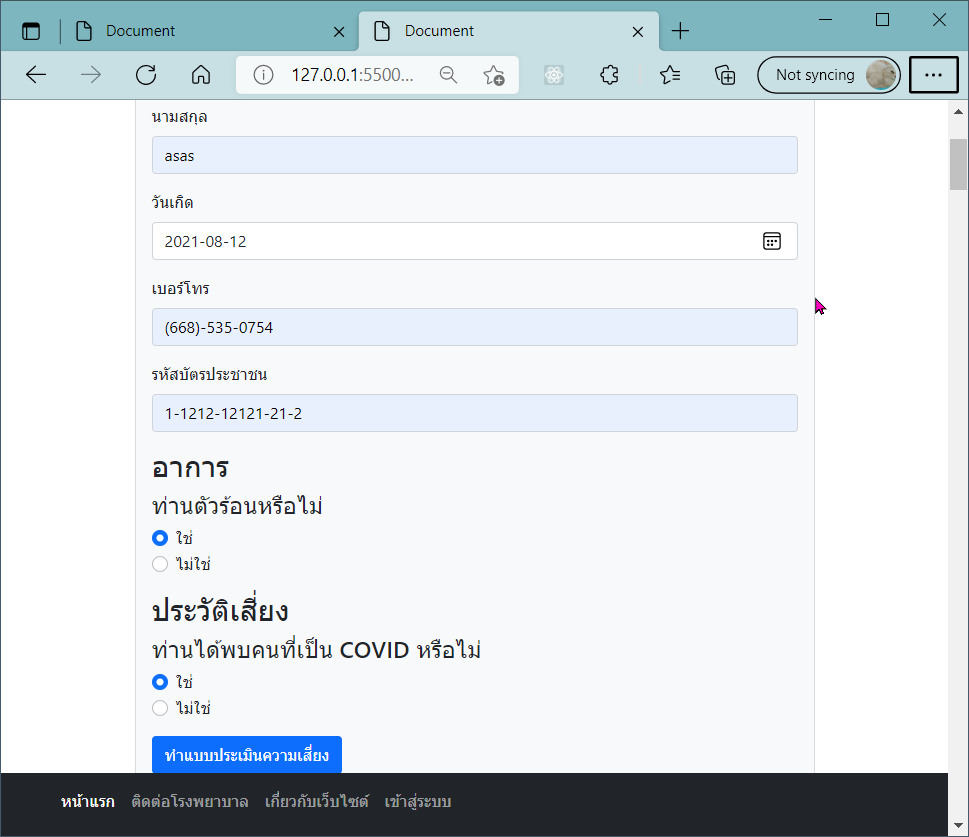Open Collections panel
The image size is (969, 837).
pos(725,75)
